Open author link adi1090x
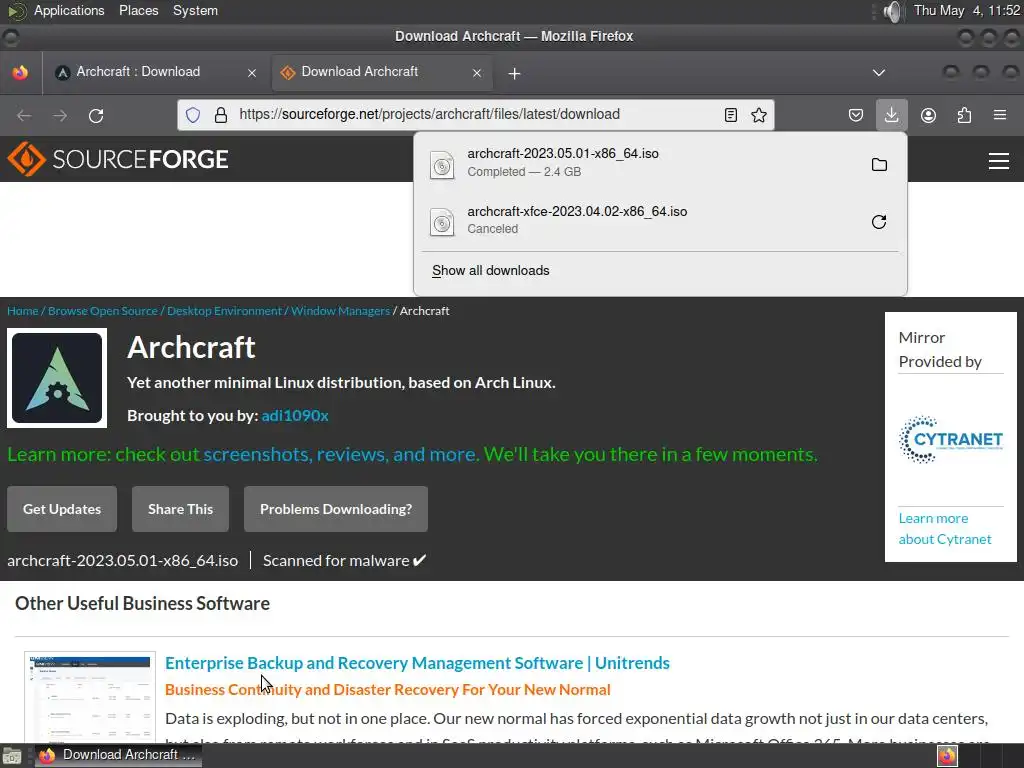The width and height of the screenshot is (1024, 768). 295,415
